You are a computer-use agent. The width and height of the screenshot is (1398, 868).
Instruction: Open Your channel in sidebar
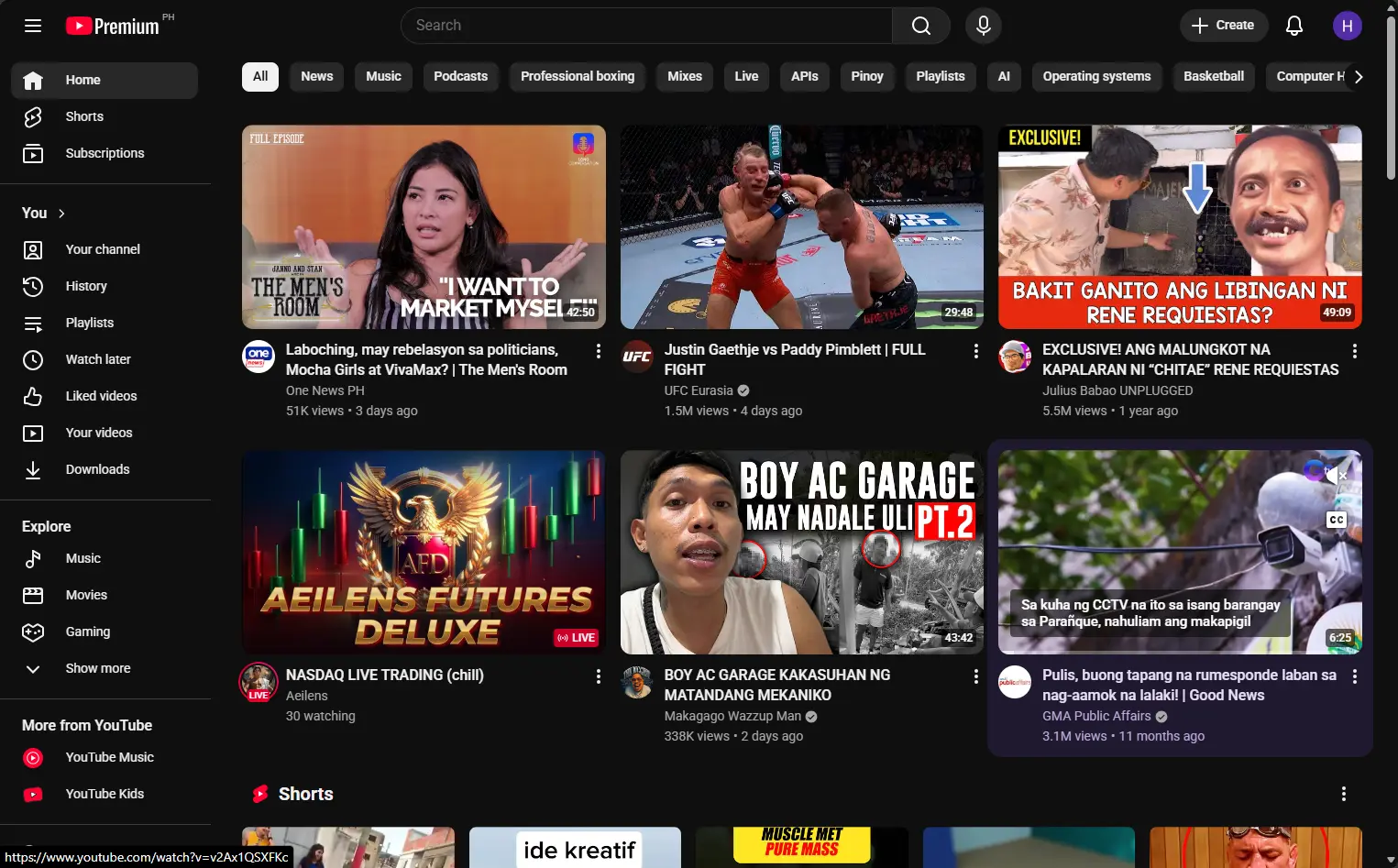click(x=105, y=250)
